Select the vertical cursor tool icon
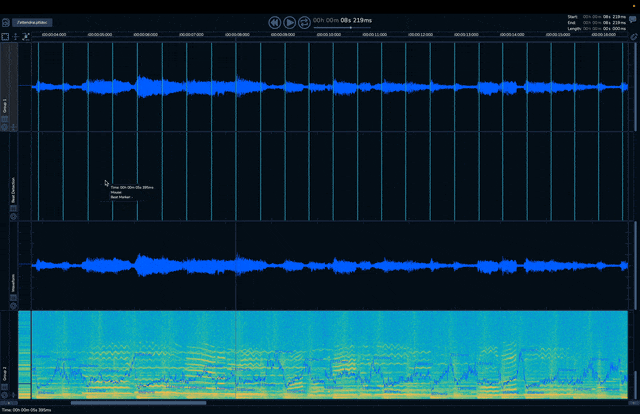The image size is (640, 414). (x=16, y=36)
